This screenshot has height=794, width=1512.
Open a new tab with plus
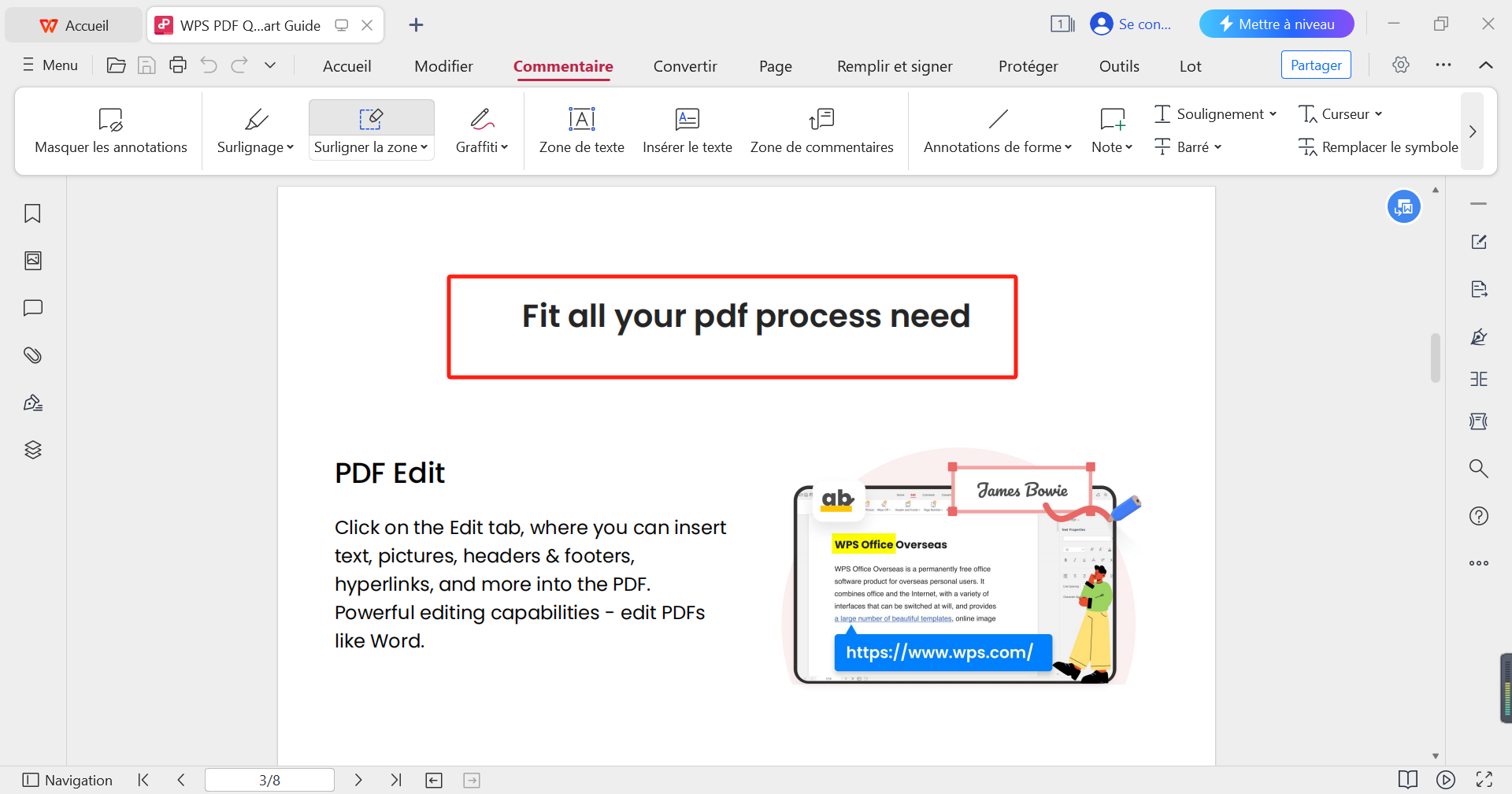pos(417,25)
